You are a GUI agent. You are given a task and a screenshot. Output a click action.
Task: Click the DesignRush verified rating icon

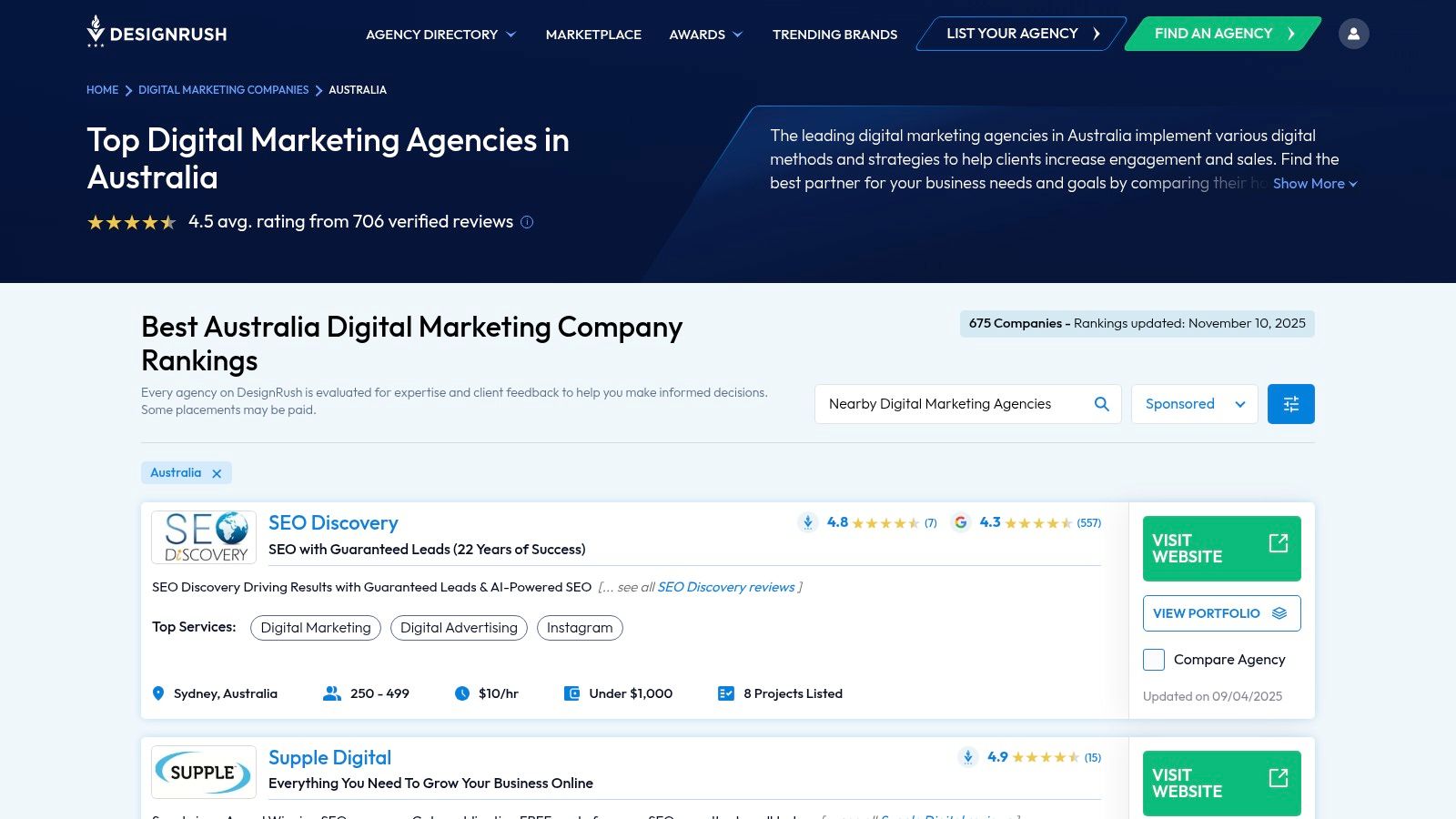click(x=807, y=522)
